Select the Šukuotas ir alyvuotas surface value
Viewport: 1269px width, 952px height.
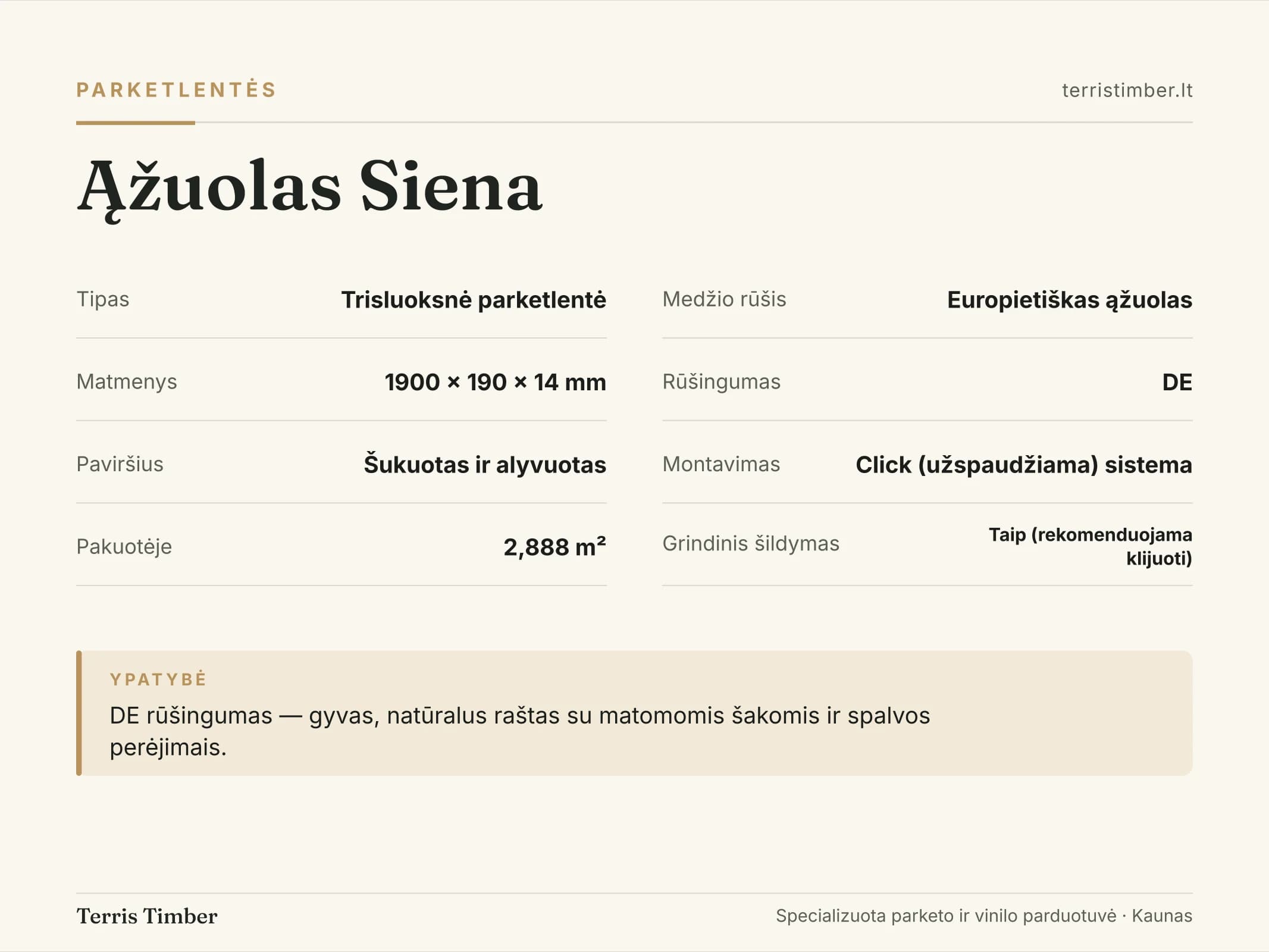(x=485, y=465)
